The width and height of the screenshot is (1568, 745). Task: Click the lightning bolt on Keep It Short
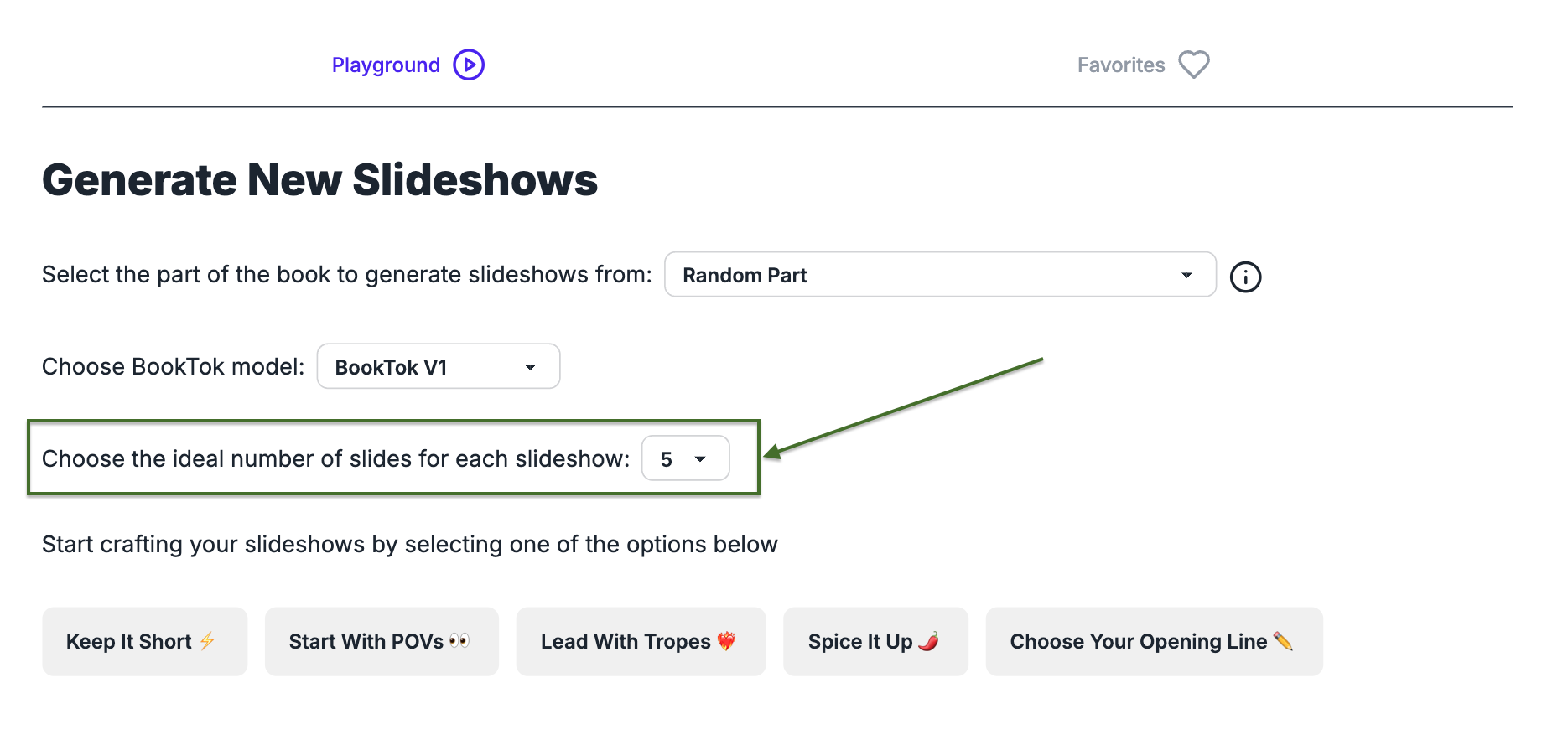pos(207,641)
